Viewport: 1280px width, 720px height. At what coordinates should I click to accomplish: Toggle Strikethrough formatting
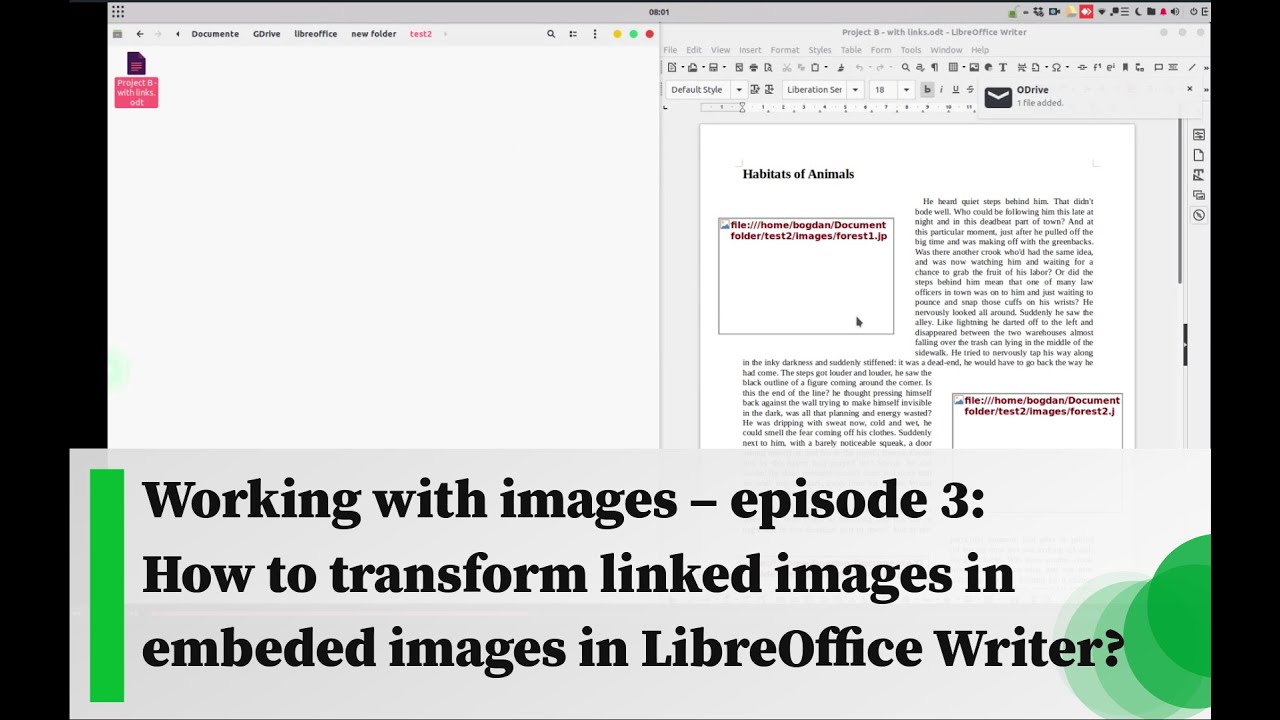click(970, 89)
